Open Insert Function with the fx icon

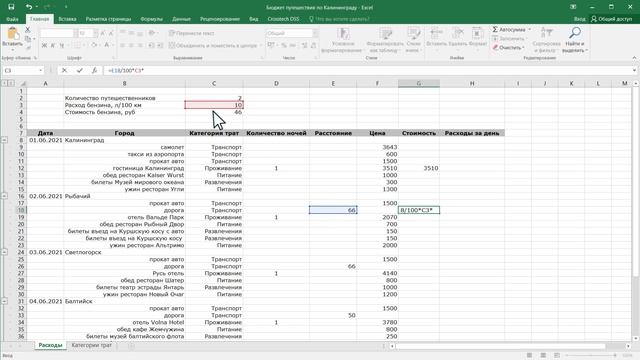(x=94, y=71)
